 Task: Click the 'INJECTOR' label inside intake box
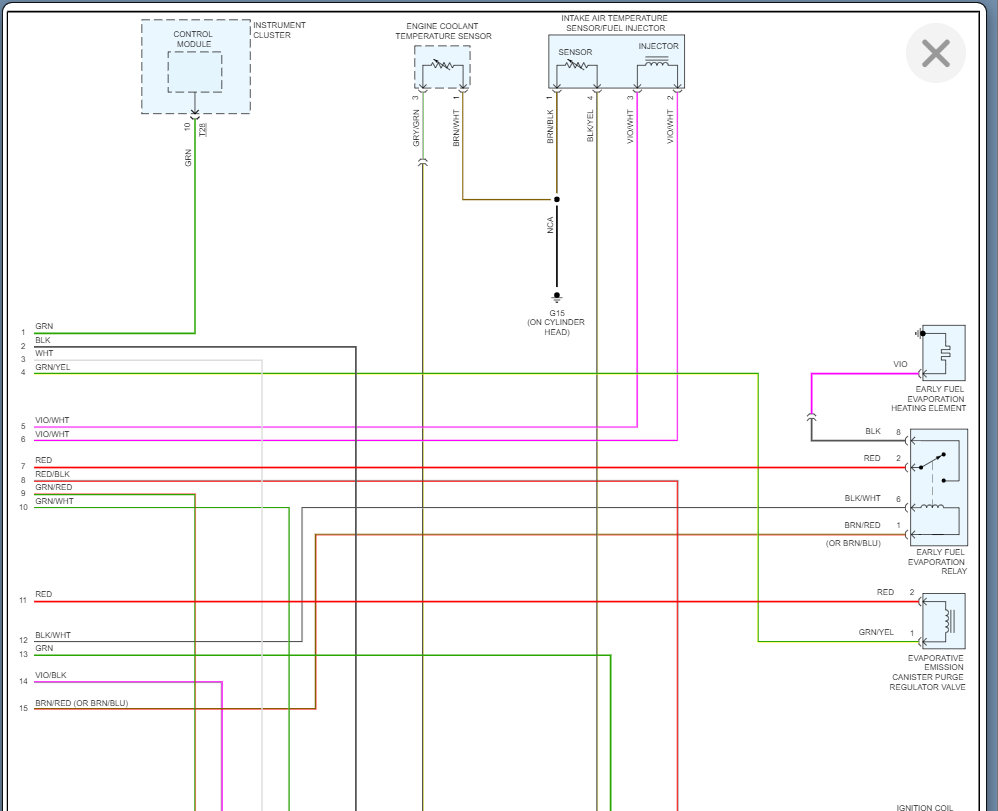659,46
